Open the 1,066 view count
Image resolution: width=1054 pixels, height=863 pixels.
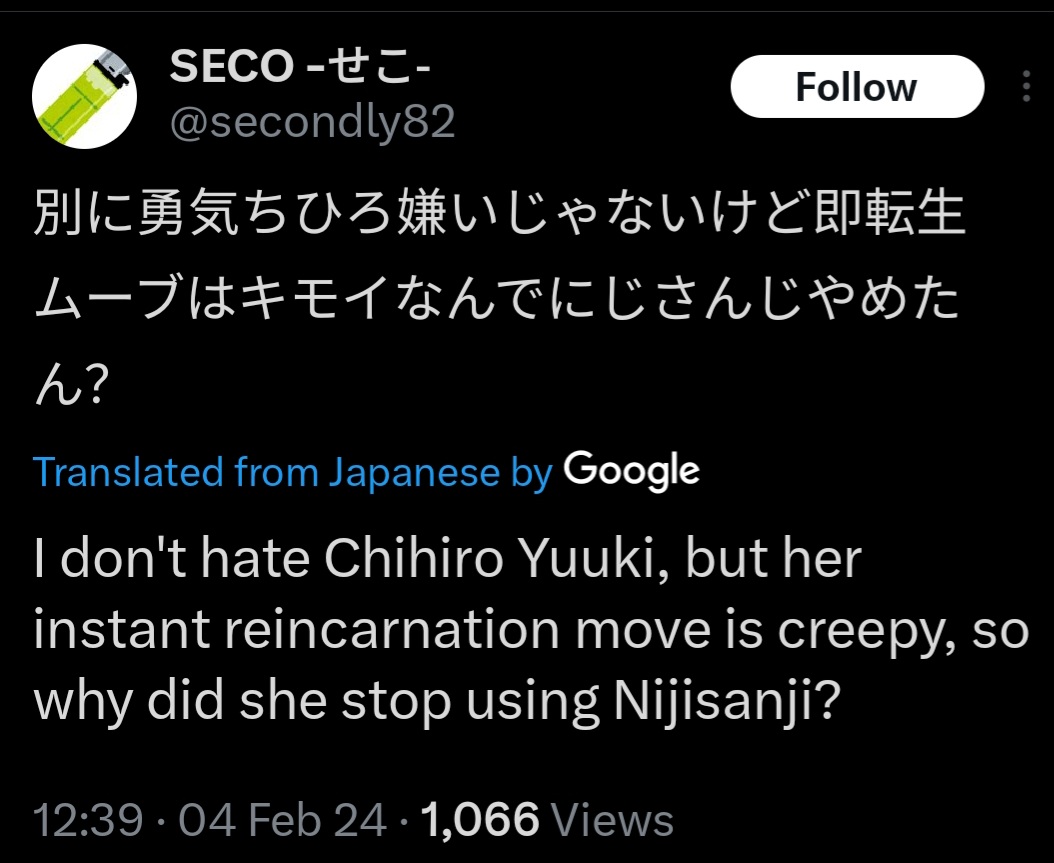click(480, 820)
